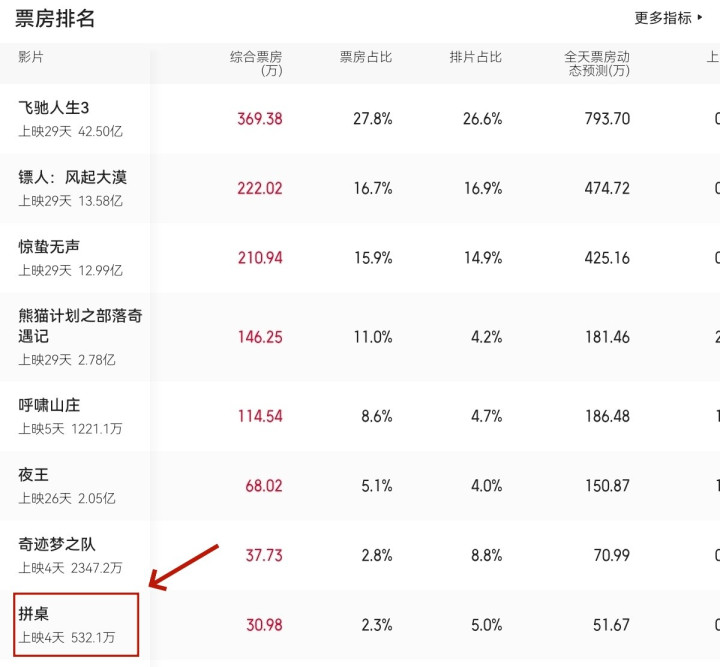Select box office value 210.94
The height and width of the screenshot is (667, 720).
click(x=260, y=258)
